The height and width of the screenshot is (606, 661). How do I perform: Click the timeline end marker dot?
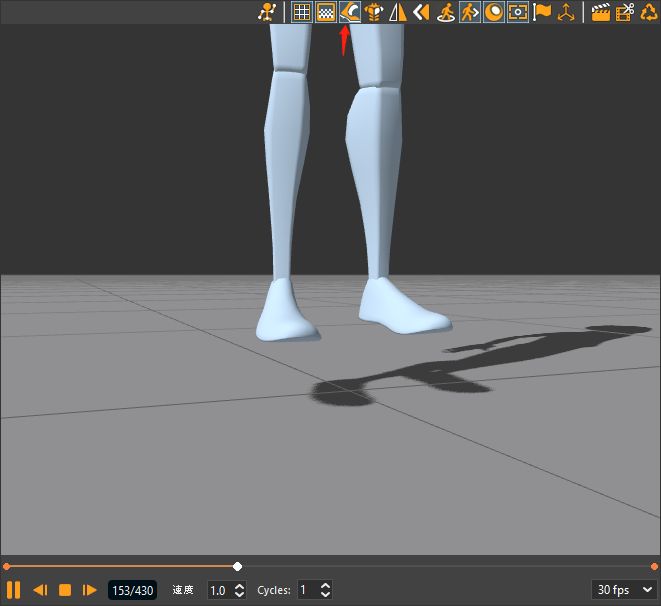point(654,566)
